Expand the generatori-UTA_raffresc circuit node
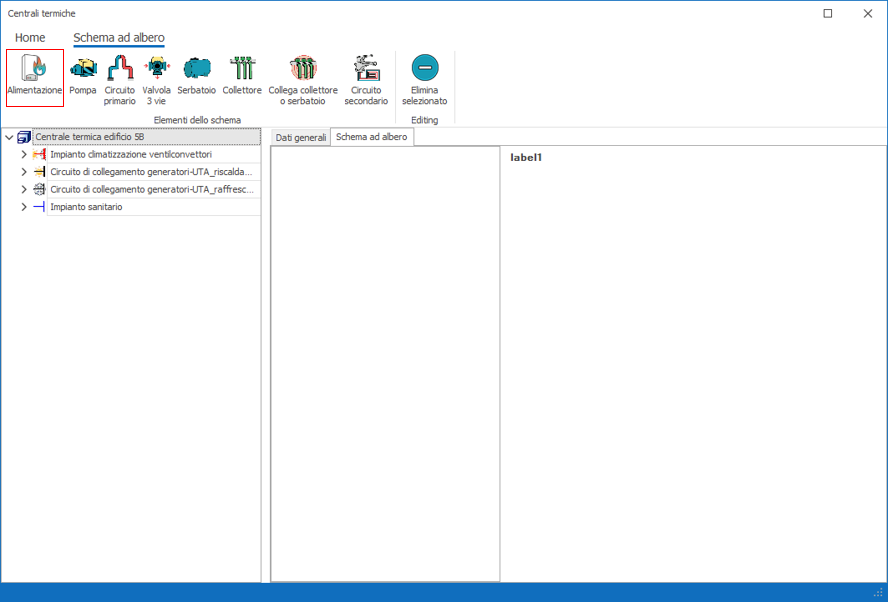 click(x=24, y=189)
